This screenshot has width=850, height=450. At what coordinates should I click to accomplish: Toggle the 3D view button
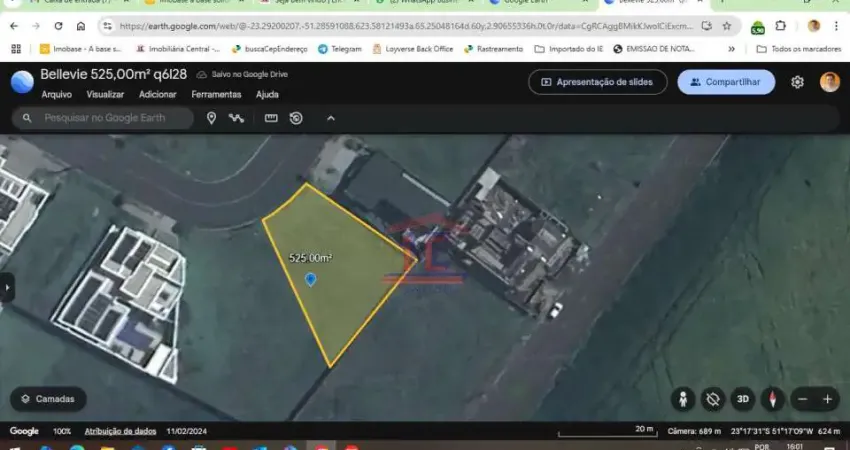coord(743,400)
